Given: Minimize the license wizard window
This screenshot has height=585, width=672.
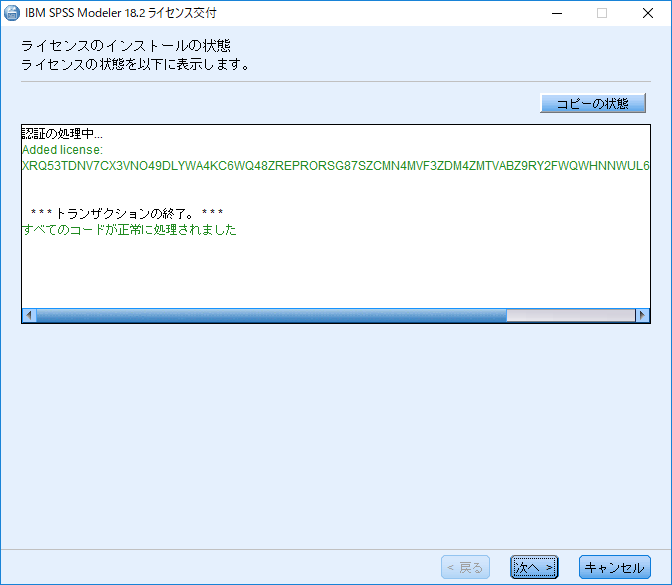Looking at the screenshot, I should (557, 13).
